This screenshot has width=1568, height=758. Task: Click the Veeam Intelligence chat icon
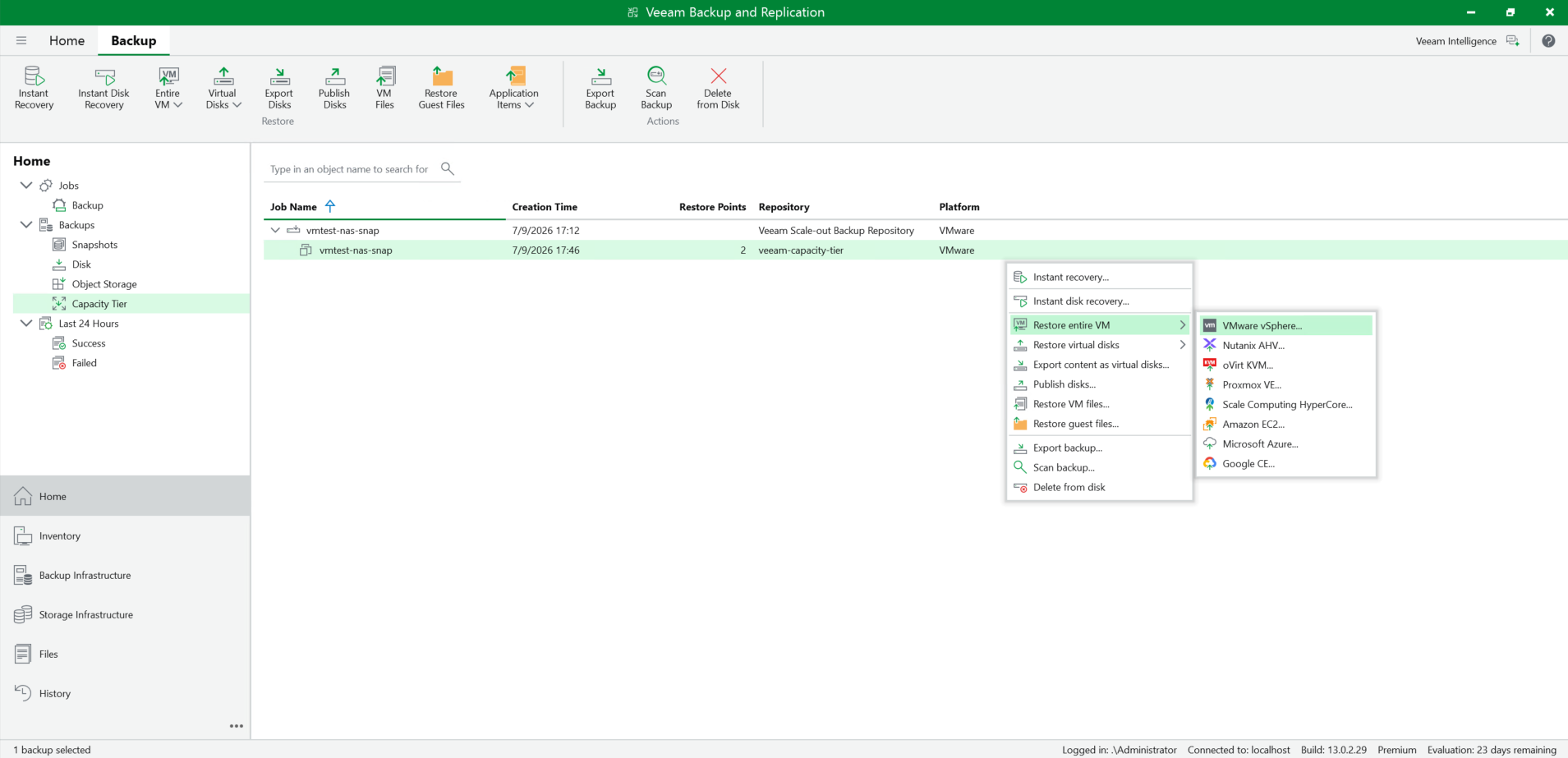(1513, 41)
